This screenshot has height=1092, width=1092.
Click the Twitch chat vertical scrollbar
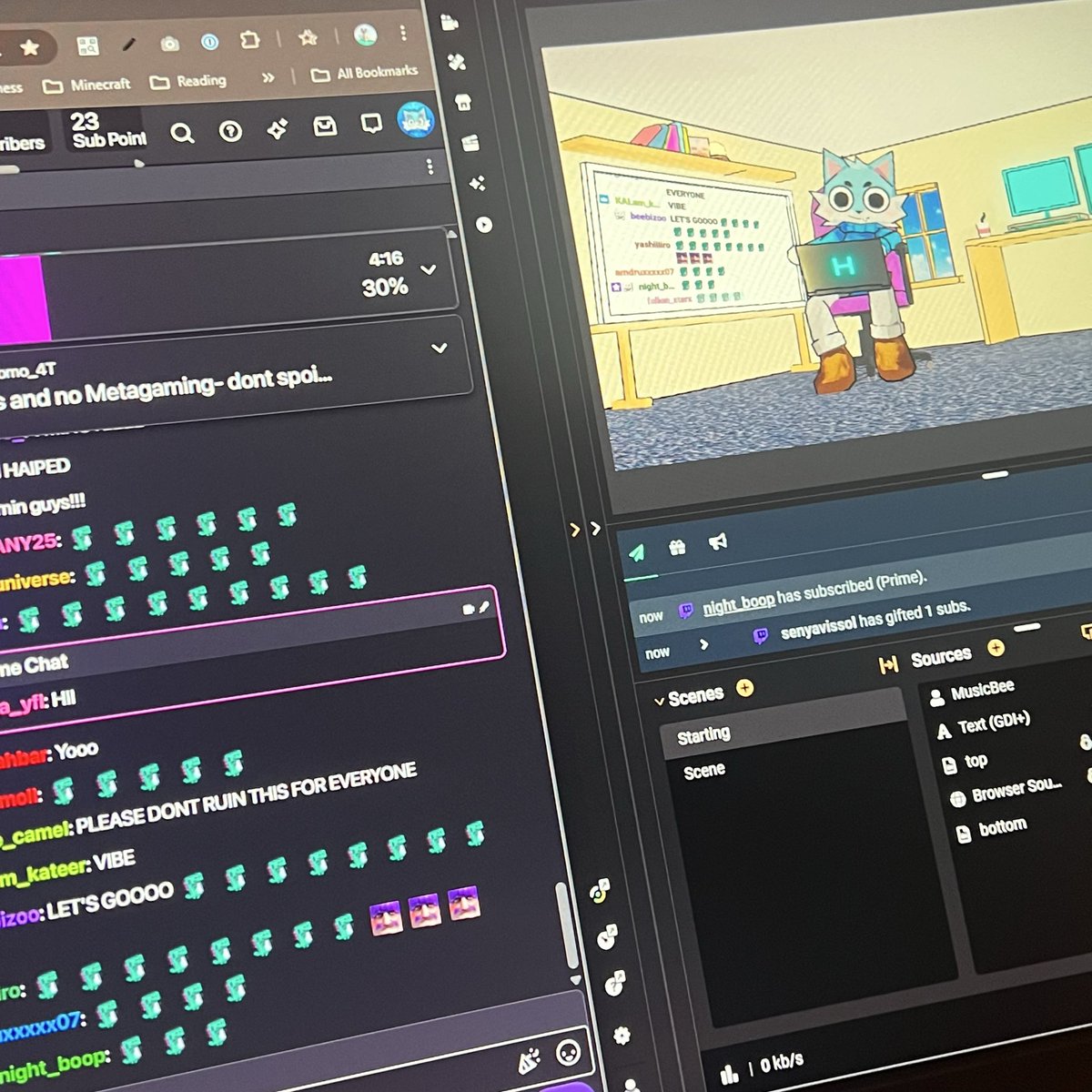[569, 926]
